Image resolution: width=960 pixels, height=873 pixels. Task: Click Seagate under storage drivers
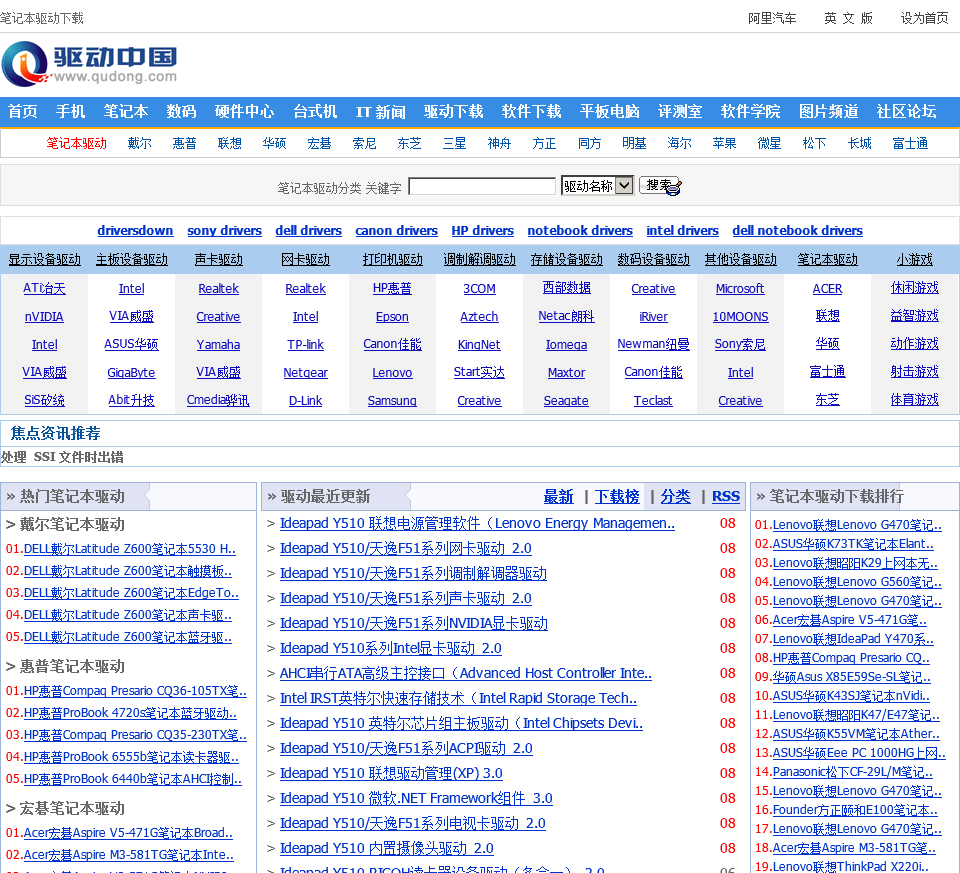tap(566, 401)
